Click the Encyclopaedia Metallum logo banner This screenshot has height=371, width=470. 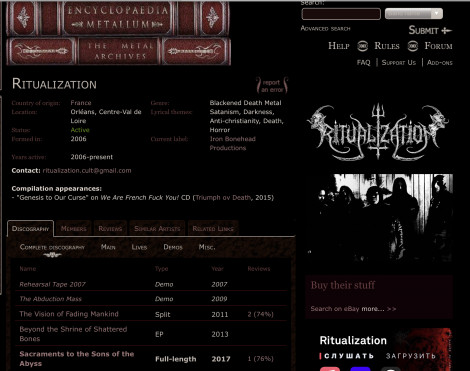pyautogui.click(x=118, y=33)
